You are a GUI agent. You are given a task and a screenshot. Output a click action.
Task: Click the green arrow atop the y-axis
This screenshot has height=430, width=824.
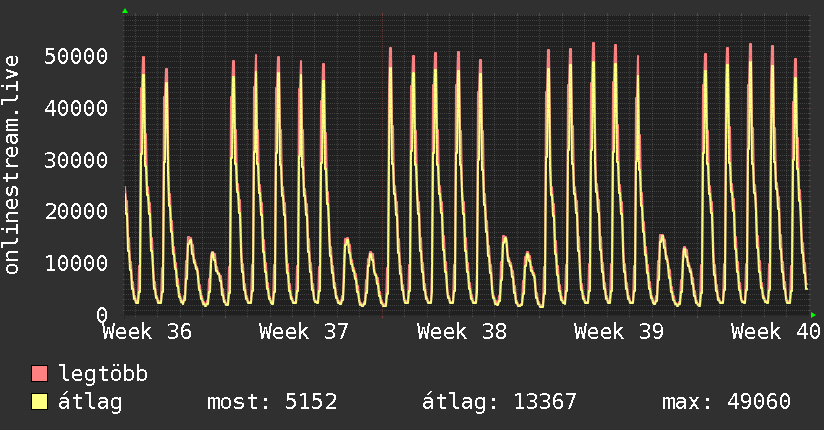click(x=125, y=11)
